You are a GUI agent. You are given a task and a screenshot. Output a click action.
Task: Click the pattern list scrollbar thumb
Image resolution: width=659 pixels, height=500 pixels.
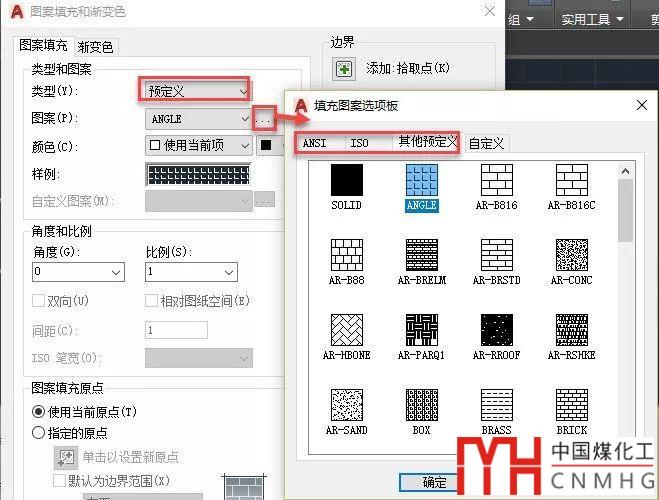[625, 210]
